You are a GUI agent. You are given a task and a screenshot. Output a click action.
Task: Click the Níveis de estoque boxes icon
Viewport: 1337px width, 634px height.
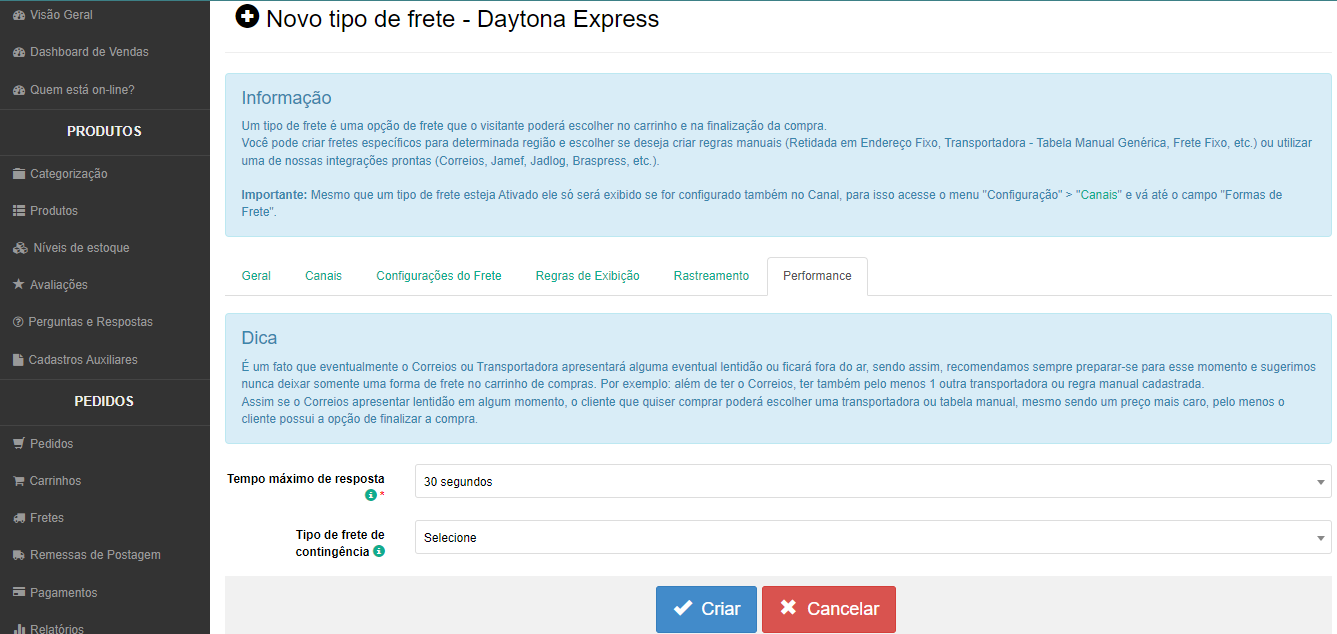point(21,248)
